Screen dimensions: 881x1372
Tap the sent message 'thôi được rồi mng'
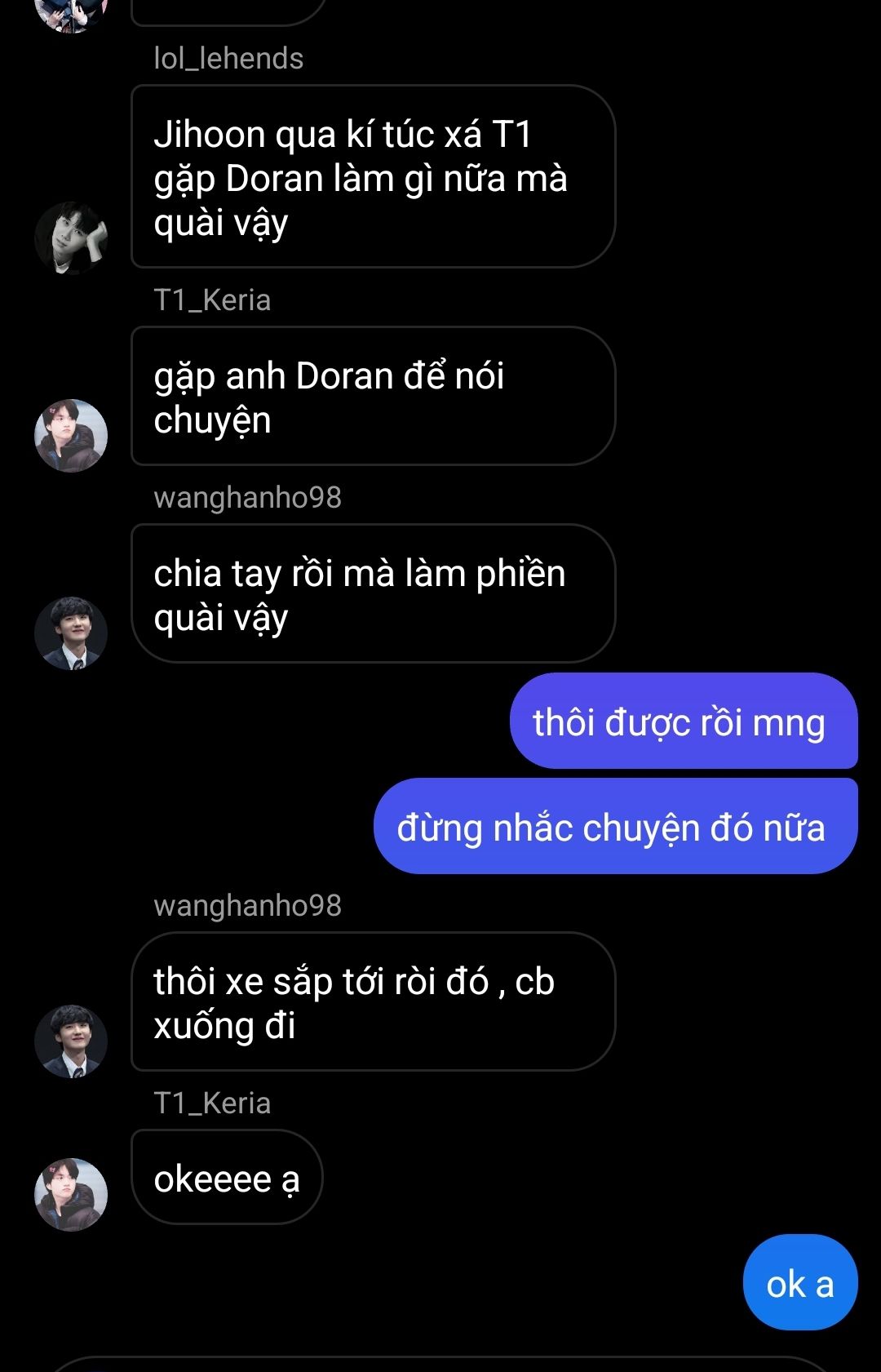point(684,721)
